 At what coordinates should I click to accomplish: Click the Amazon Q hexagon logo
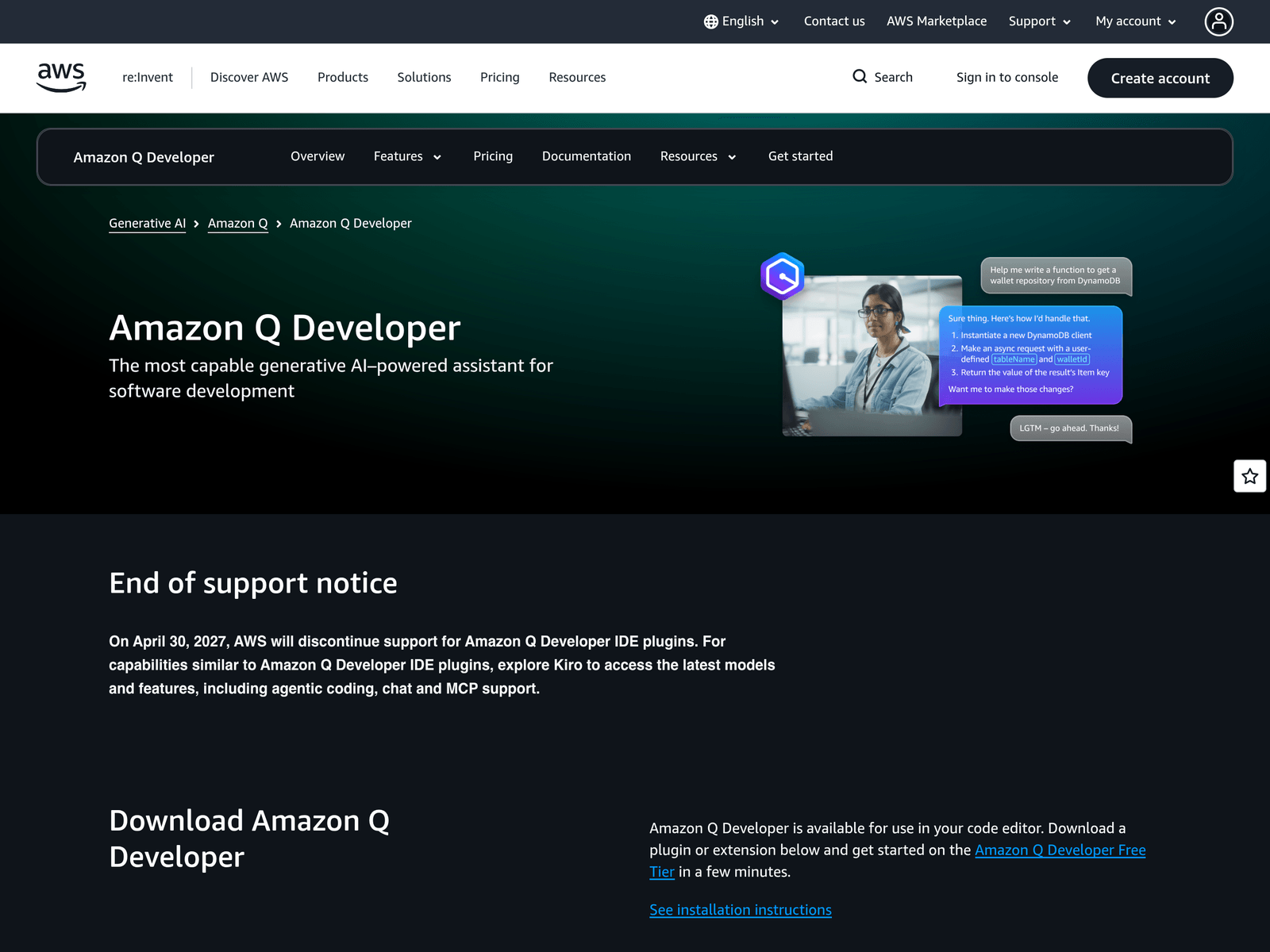(783, 276)
